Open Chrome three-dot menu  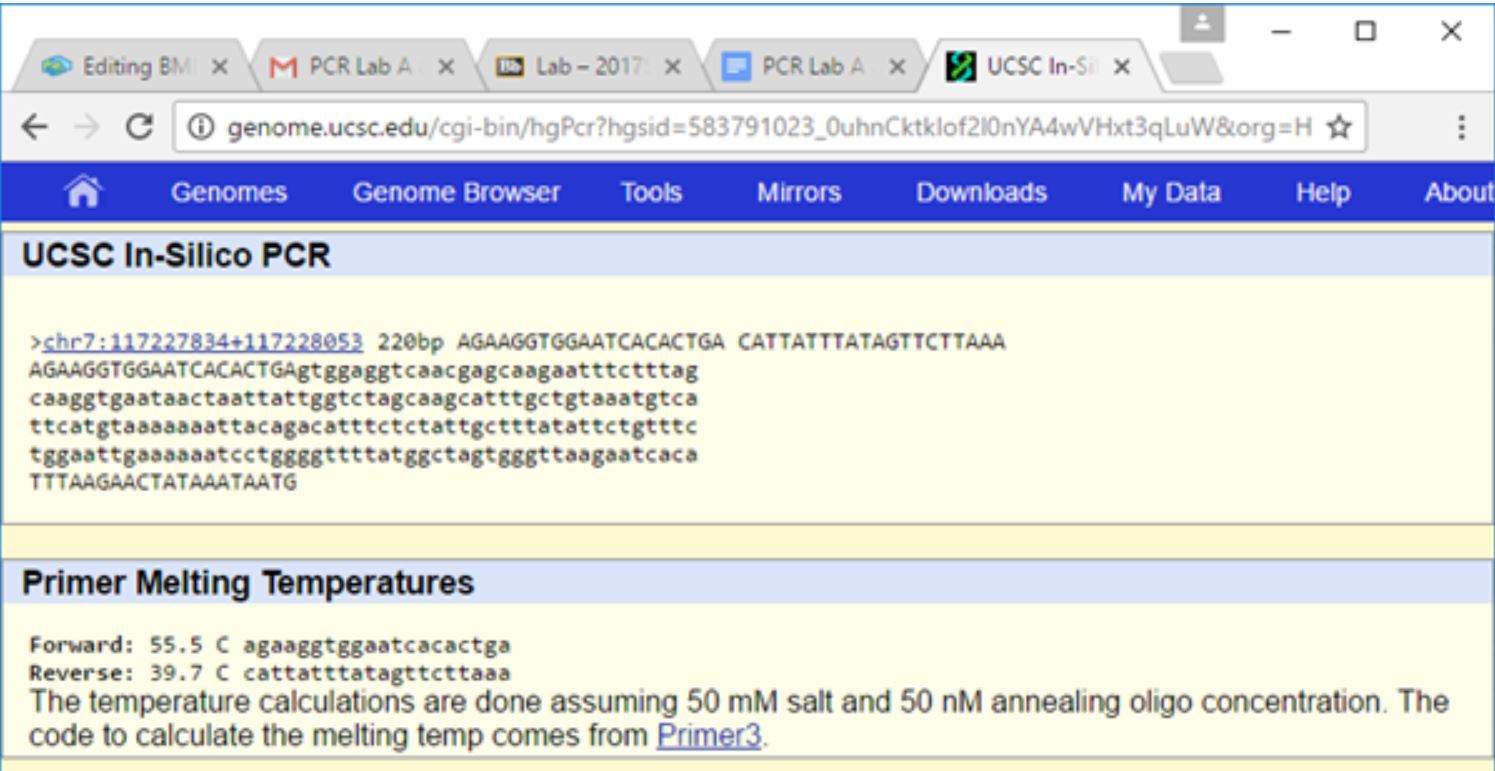pyautogui.click(x=1461, y=127)
